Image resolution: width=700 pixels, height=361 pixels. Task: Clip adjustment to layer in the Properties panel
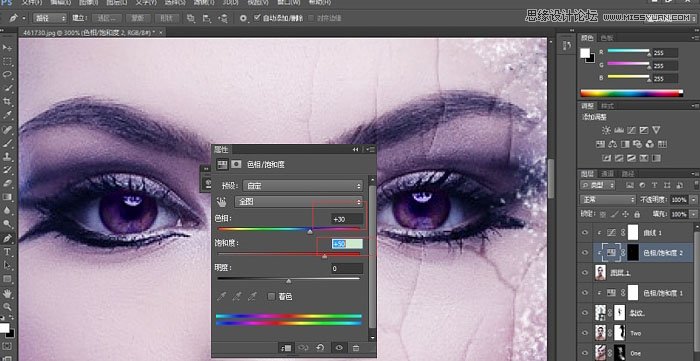(x=286, y=348)
